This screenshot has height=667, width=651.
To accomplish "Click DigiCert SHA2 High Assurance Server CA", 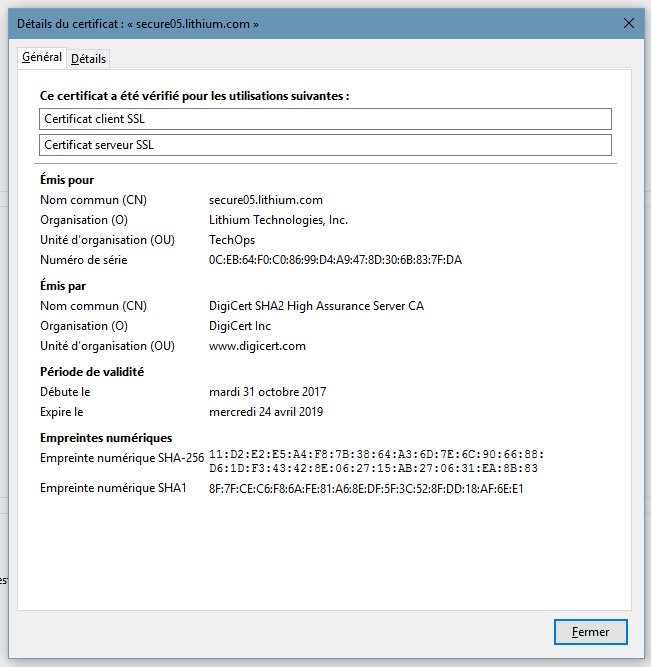I will coord(316,306).
